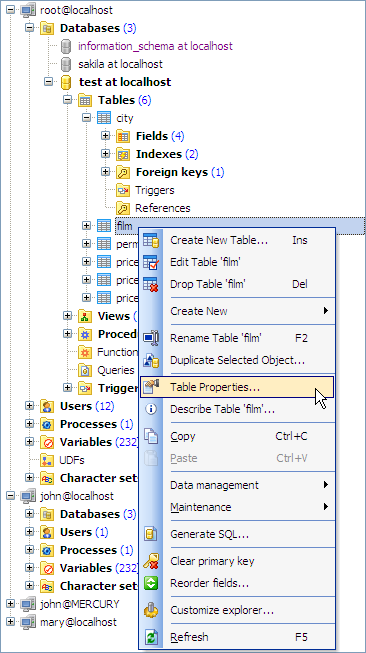This screenshot has width=366, height=653.
Task: Select the 'sakila at localhost' tree row
Action: 120,64
